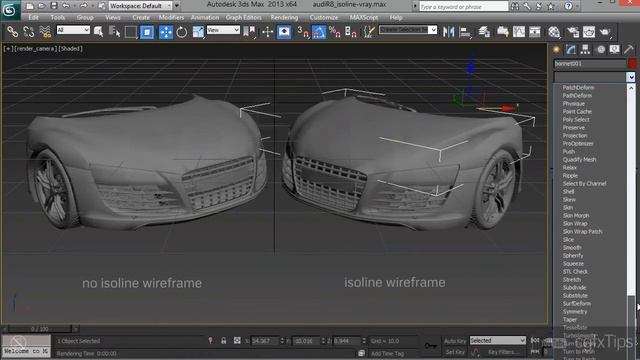This screenshot has width=640, height=360.
Task: Choose the Symmetry modifier from list
Action: (575, 311)
